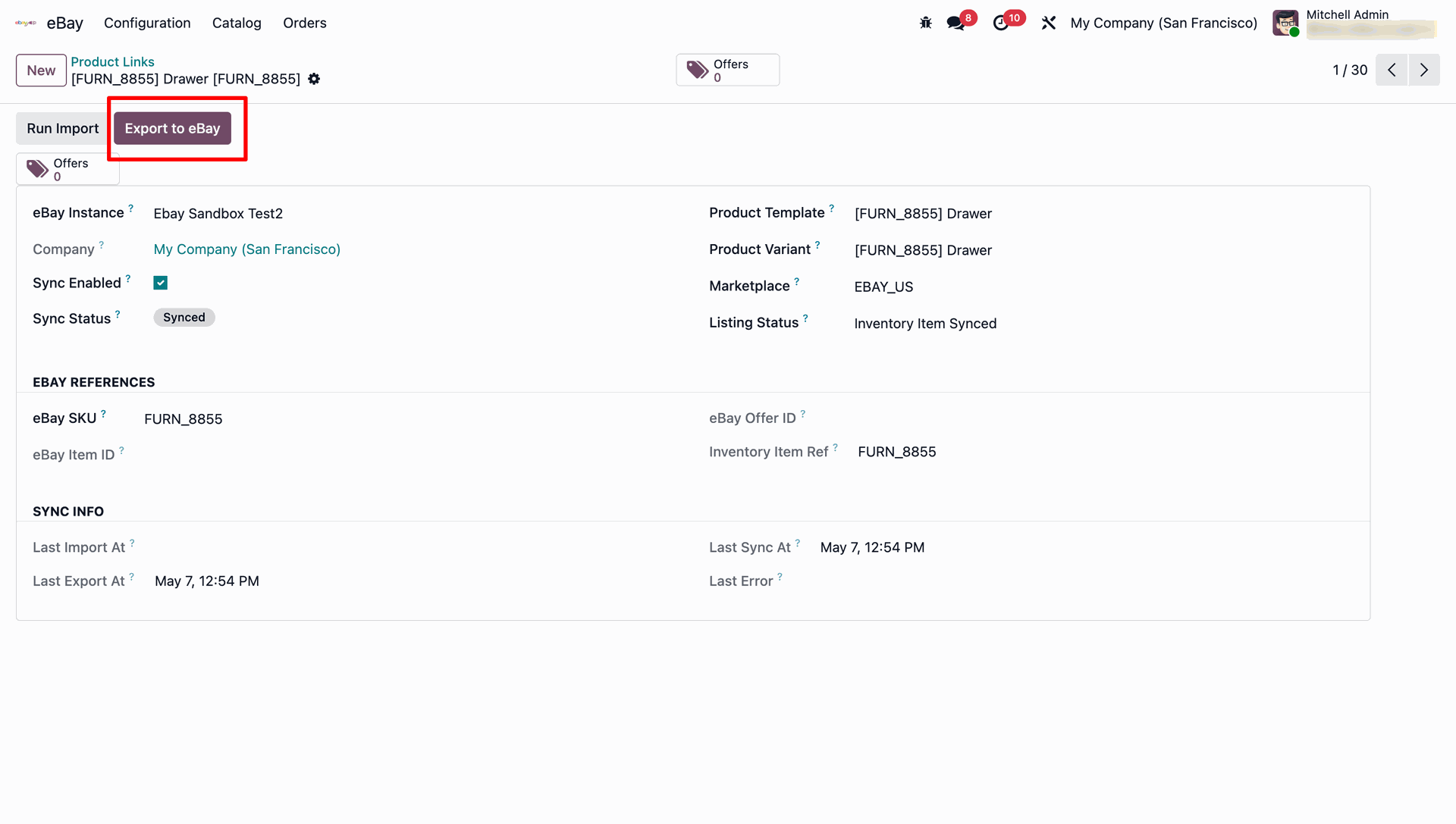Image resolution: width=1456 pixels, height=824 pixels.
Task: Click the Listing Status value Inventory Item Synced
Action: click(x=925, y=324)
